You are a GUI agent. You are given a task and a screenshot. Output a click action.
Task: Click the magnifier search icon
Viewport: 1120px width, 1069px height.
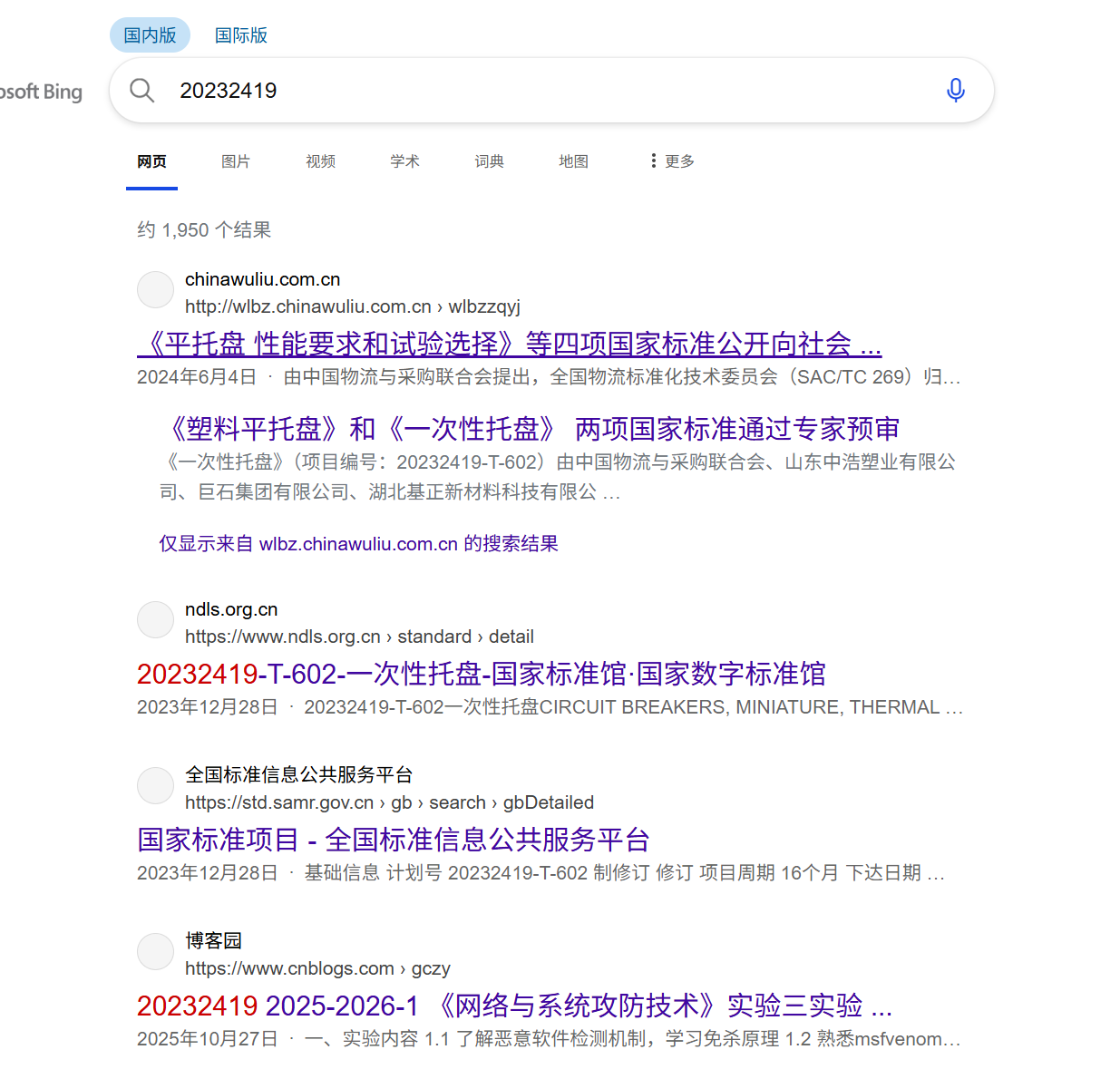(141, 90)
